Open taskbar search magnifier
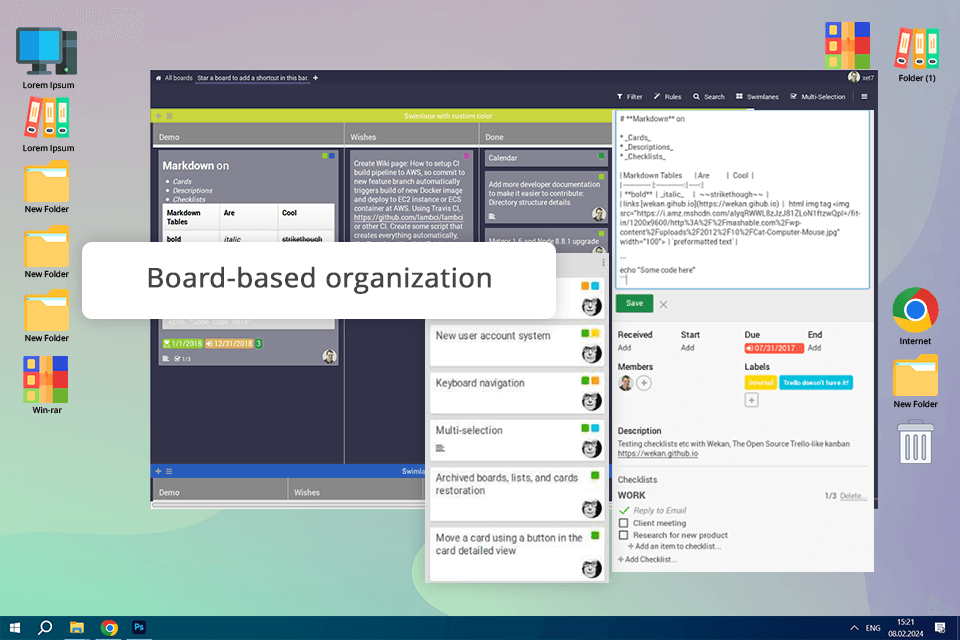Viewport: 960px width, 640px height. [x=45, y=628]
